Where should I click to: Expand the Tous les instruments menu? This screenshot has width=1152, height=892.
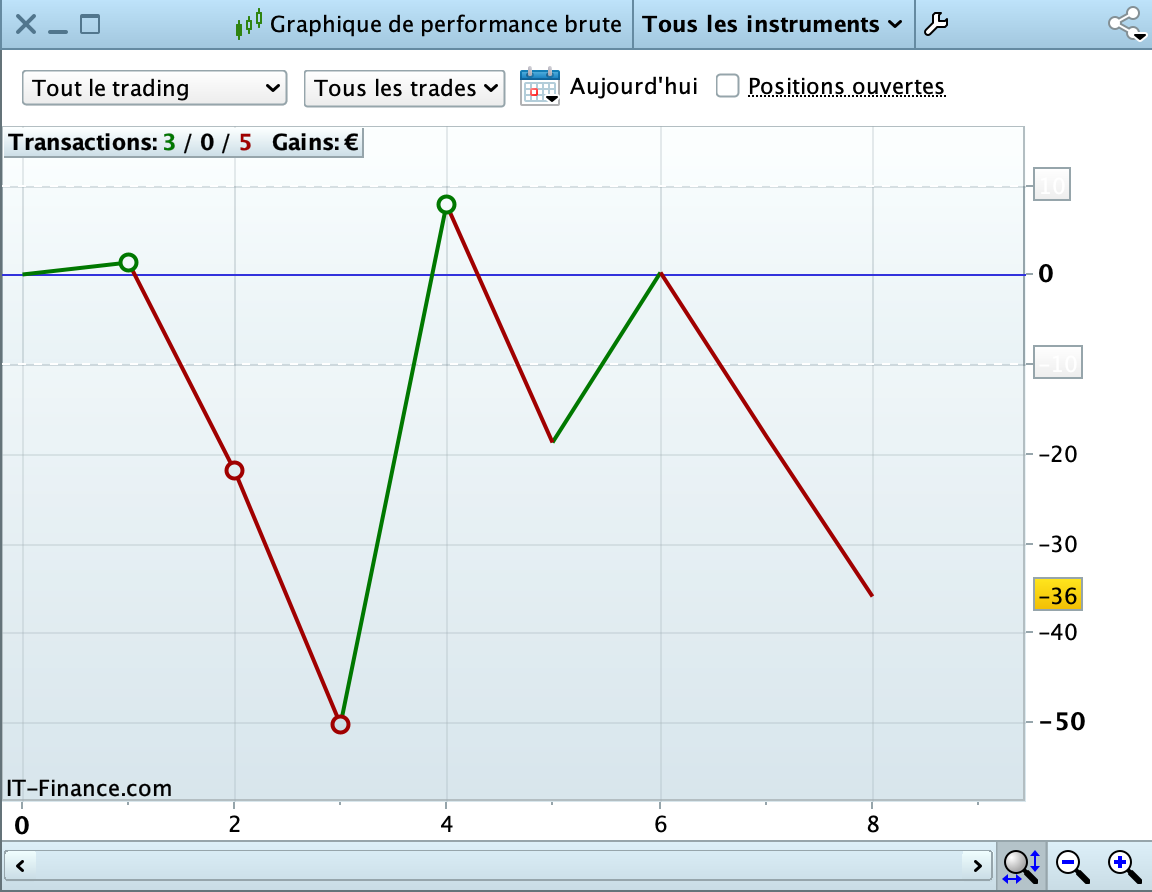[772, 24]
